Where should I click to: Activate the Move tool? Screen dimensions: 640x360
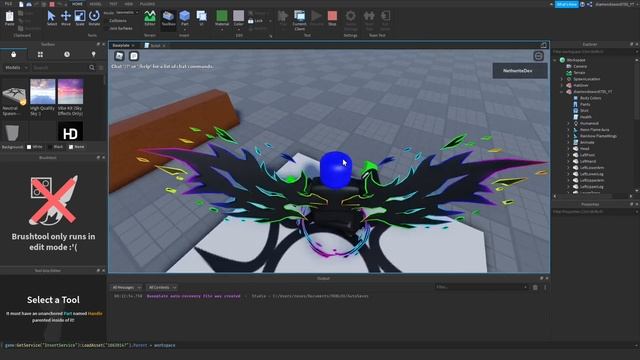click(66, 18)
